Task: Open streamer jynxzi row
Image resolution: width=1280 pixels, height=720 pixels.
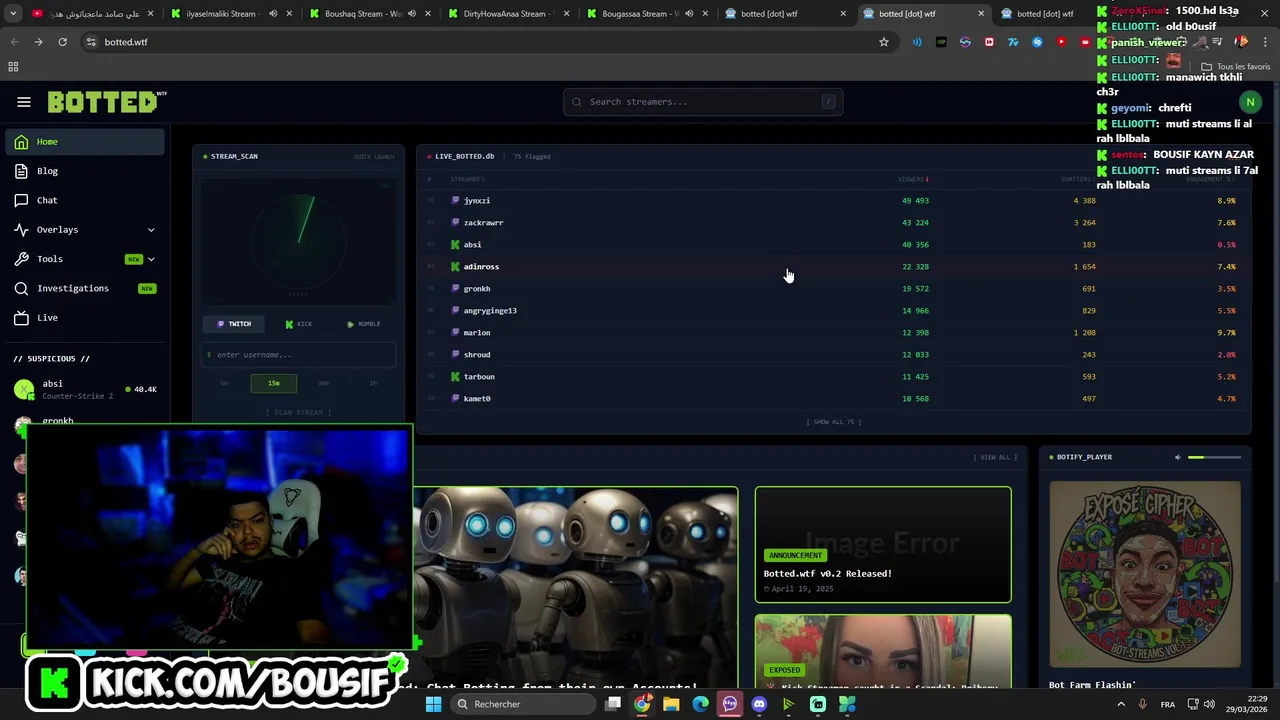Action: 834,201
